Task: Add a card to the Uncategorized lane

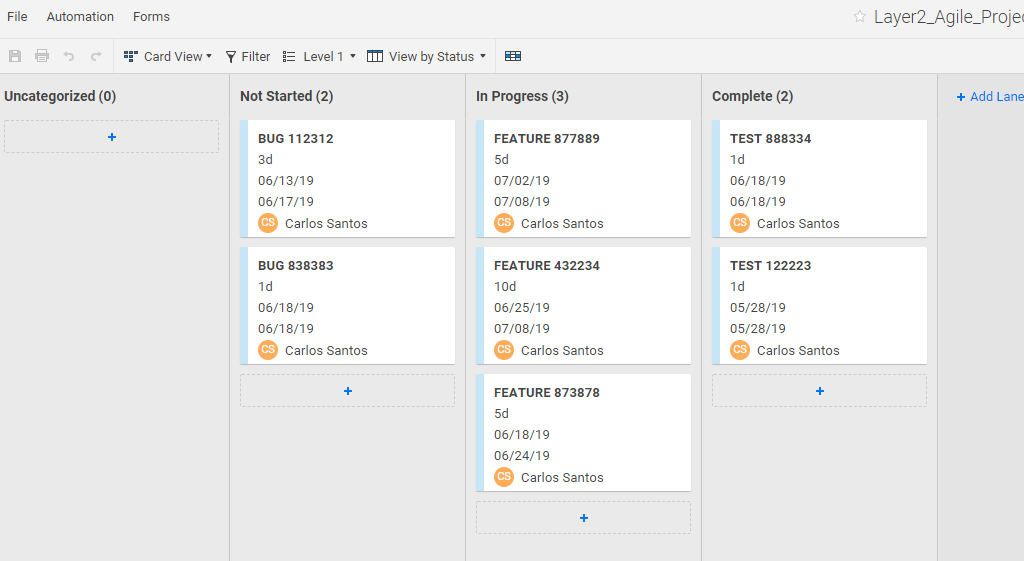Action: click(111, 137)
